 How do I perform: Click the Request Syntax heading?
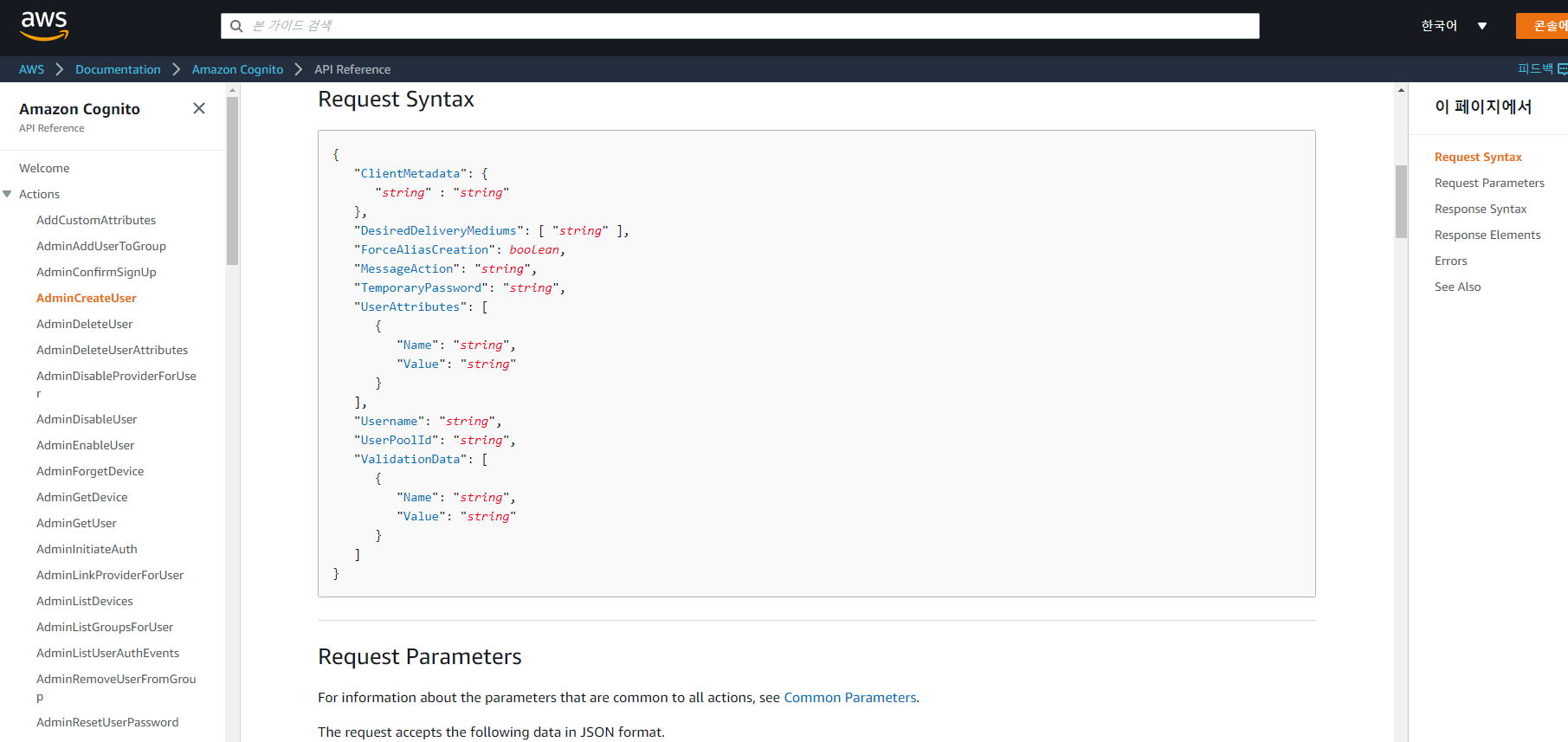[x=396, y=100]
